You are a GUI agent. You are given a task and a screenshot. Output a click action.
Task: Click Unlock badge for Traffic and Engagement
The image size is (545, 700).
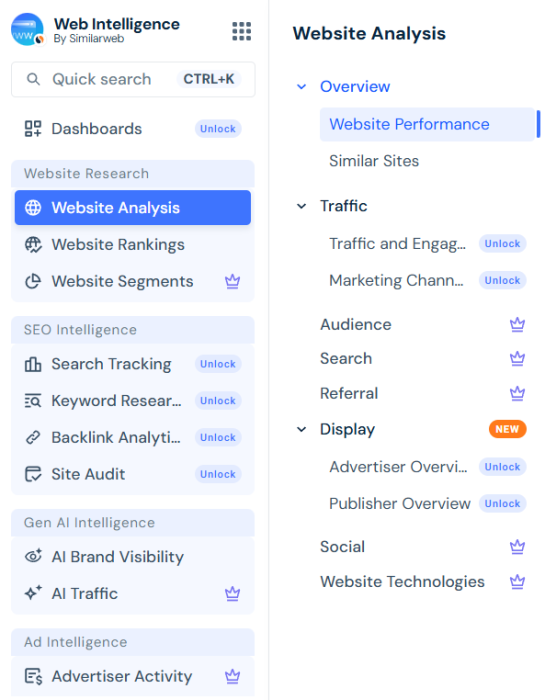pos(503,244)
